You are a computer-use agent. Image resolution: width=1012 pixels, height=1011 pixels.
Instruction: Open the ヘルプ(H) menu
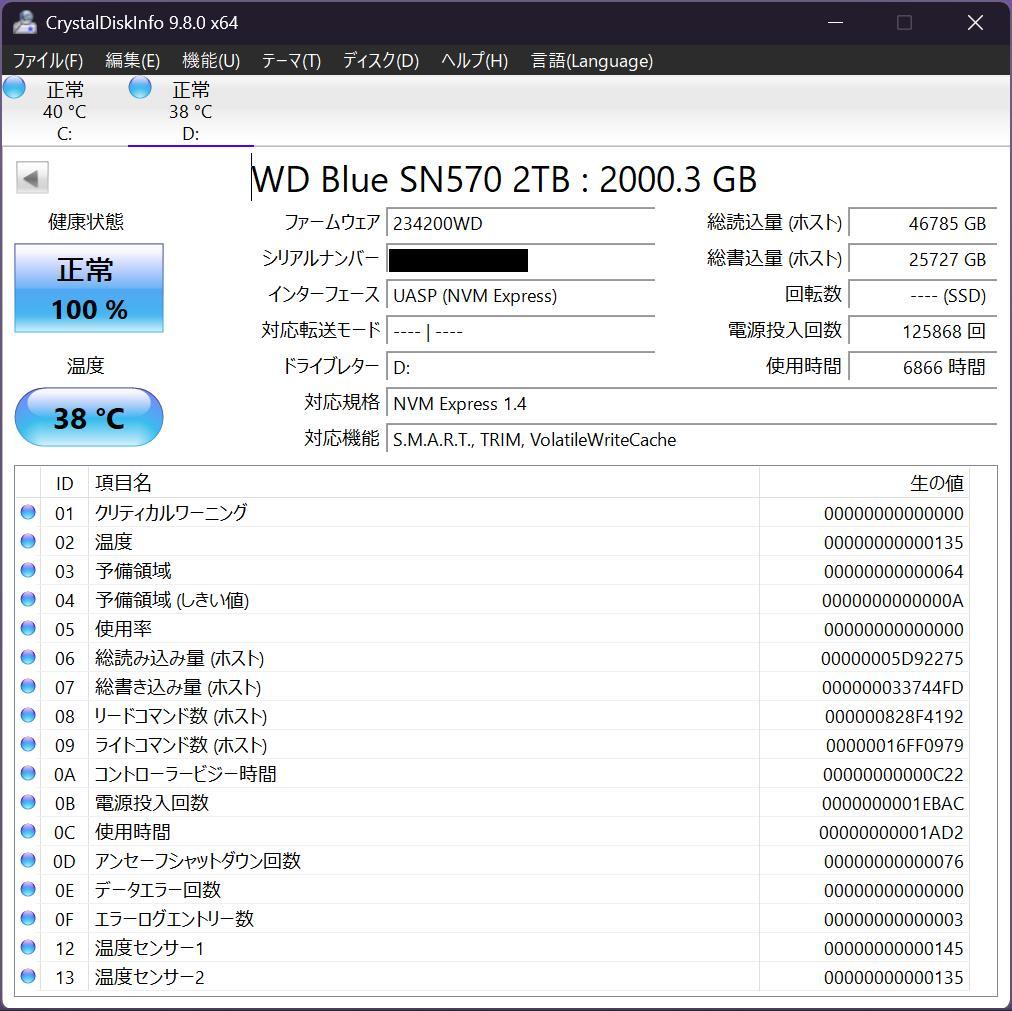pos(474,61)
